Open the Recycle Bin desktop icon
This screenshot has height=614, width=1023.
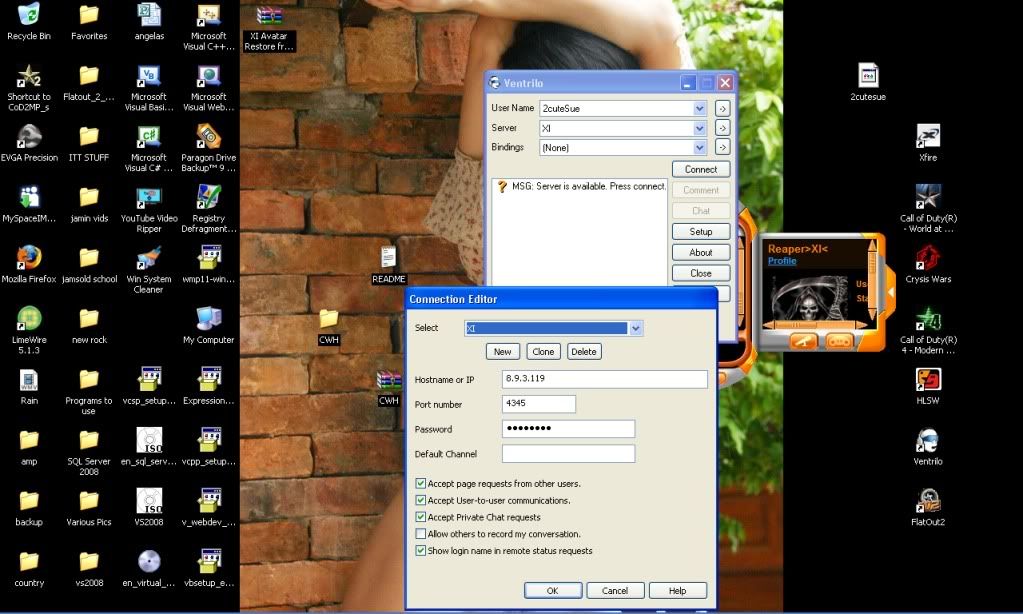coord(29,22)
